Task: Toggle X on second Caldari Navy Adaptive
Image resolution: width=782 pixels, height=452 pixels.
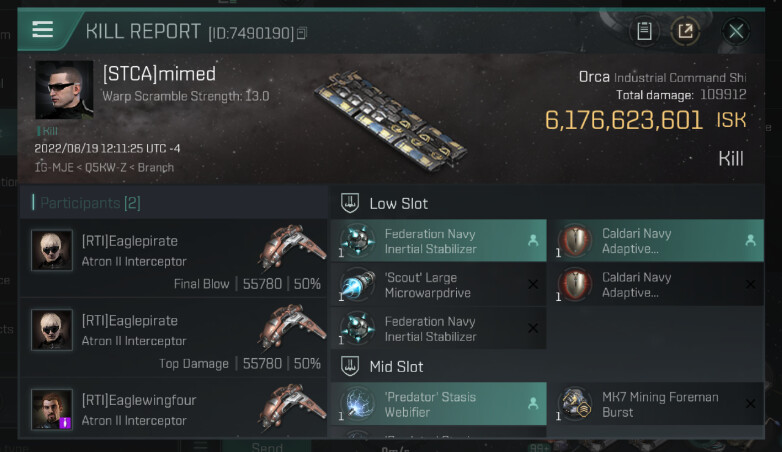Action: click(750, 285)
